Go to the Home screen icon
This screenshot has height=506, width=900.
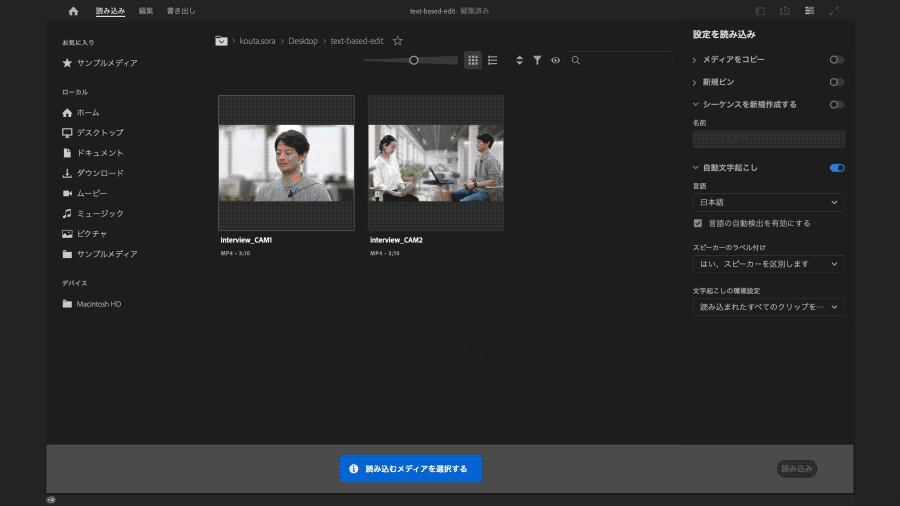click(x=73, y=11)
